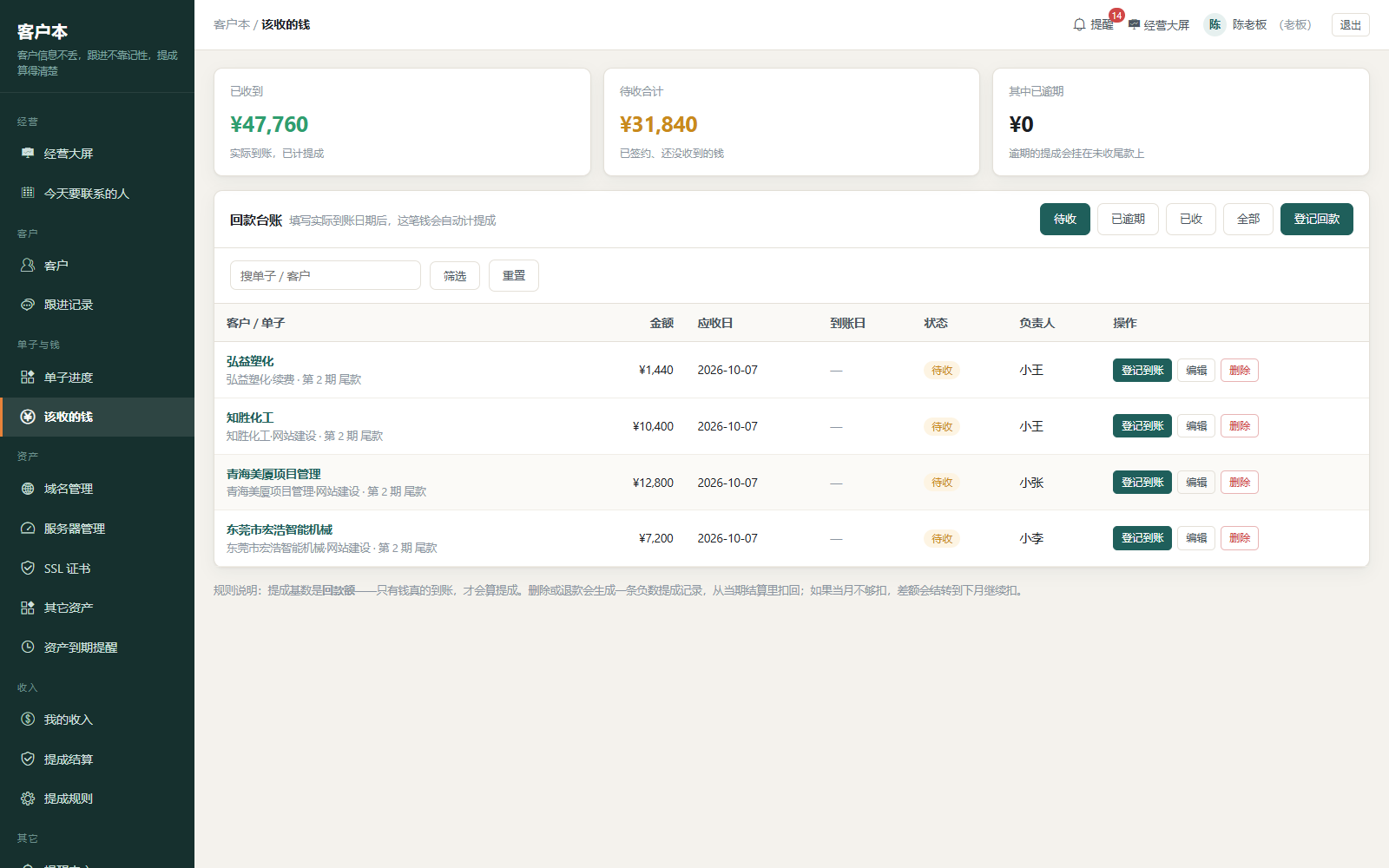Delete the 青海美厦项目管理 row

[1240, 483]
